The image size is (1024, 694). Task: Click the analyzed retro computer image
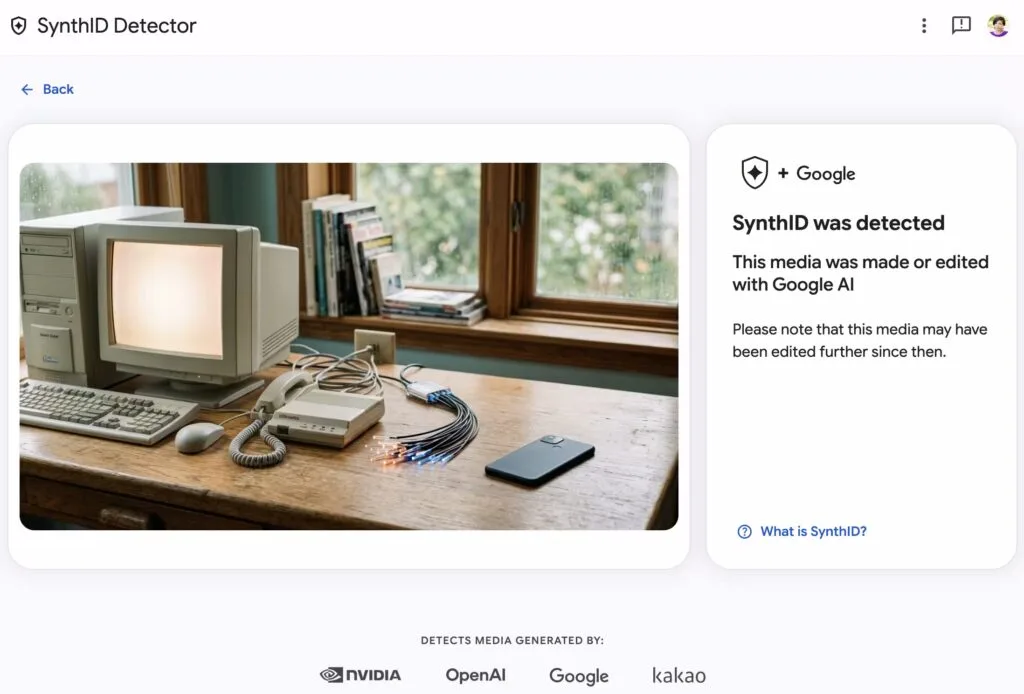tap(349, 346)
